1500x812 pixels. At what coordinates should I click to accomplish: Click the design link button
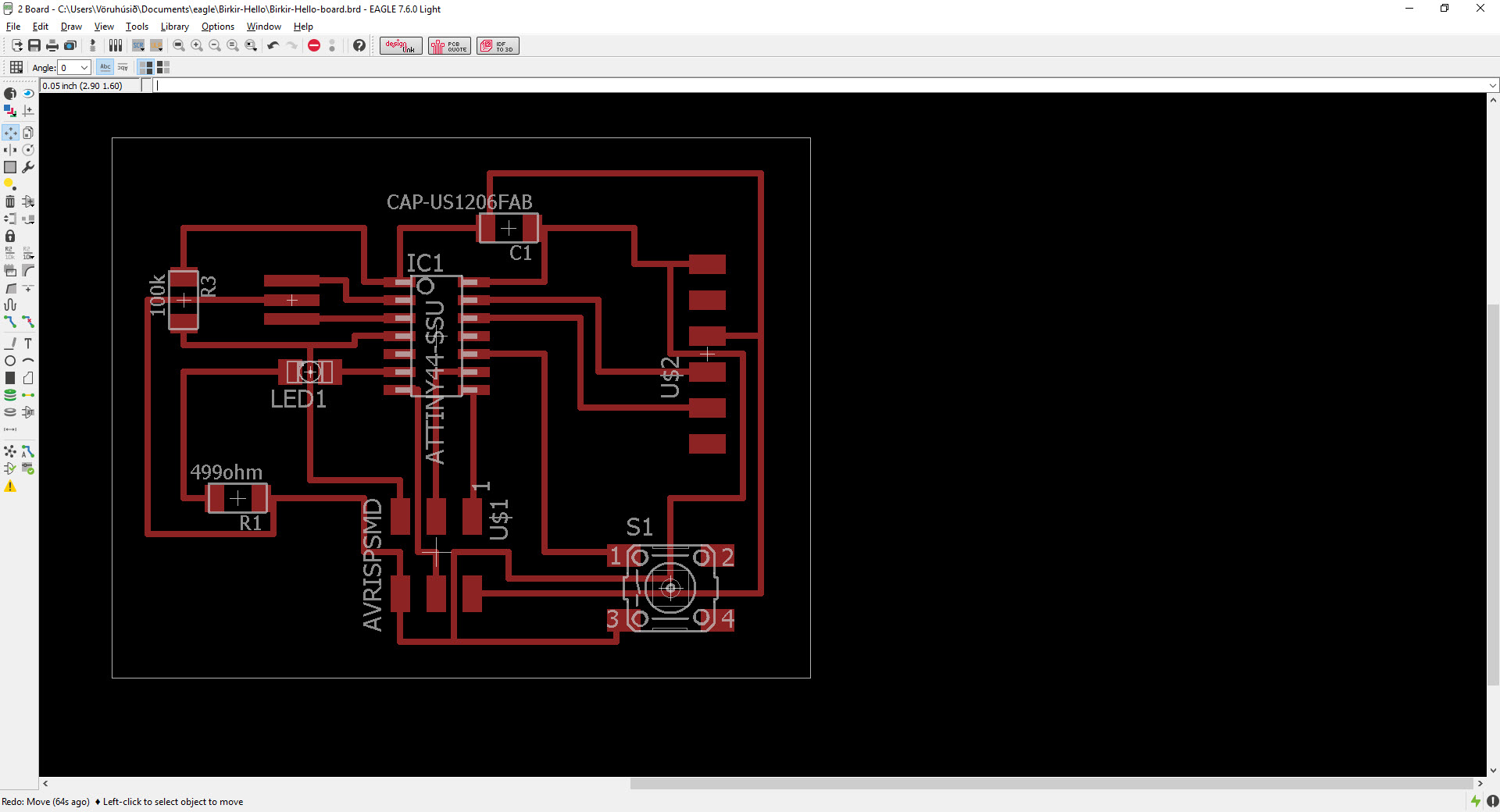coord(401,45)
